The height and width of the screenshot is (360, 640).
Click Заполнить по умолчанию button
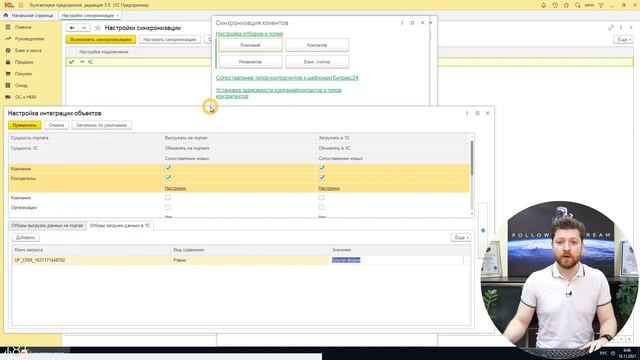point(102,125)
